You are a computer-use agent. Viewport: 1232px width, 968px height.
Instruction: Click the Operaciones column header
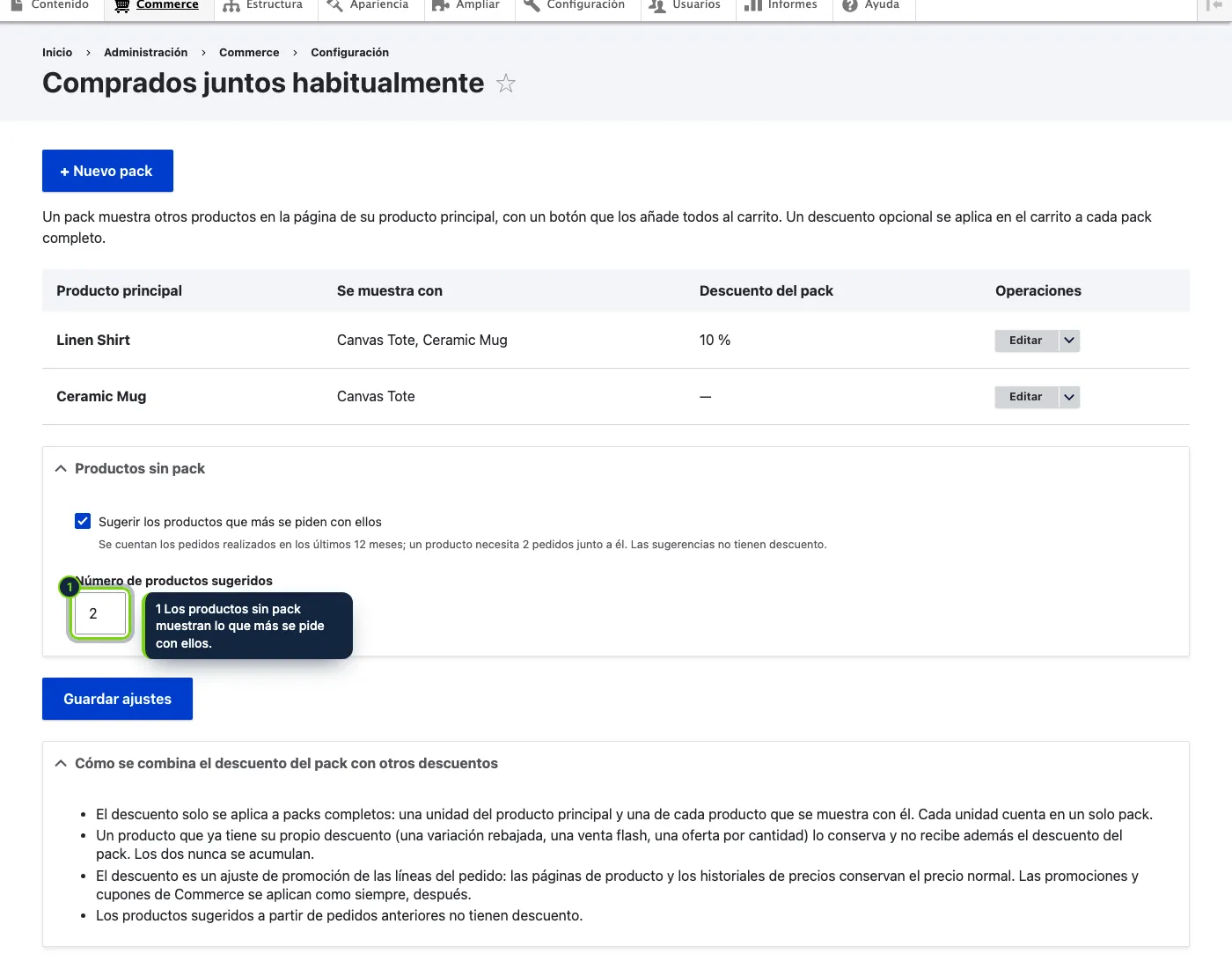click(x=1038, y=291)
